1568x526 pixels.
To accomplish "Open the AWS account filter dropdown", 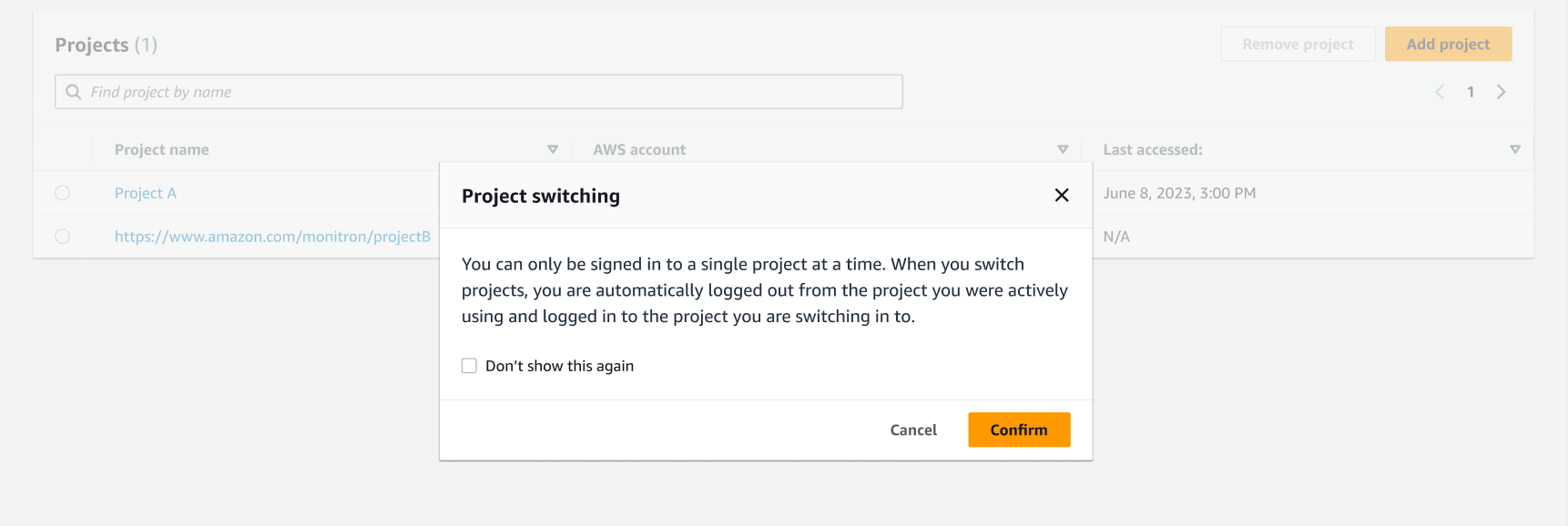I will tap(1063, 148).
